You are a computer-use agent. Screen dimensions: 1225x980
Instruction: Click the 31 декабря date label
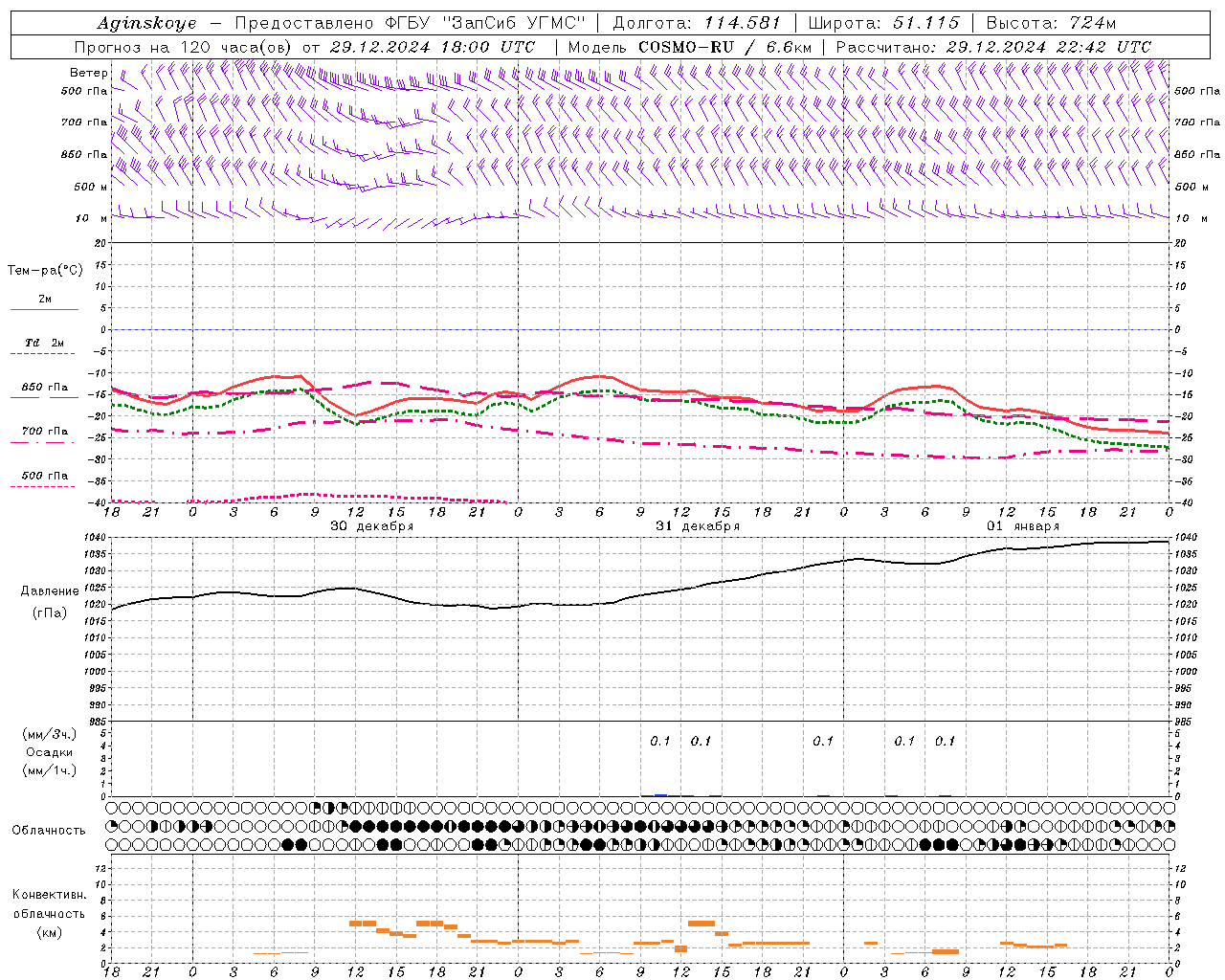pyautogui.click(x=698, y=526)
